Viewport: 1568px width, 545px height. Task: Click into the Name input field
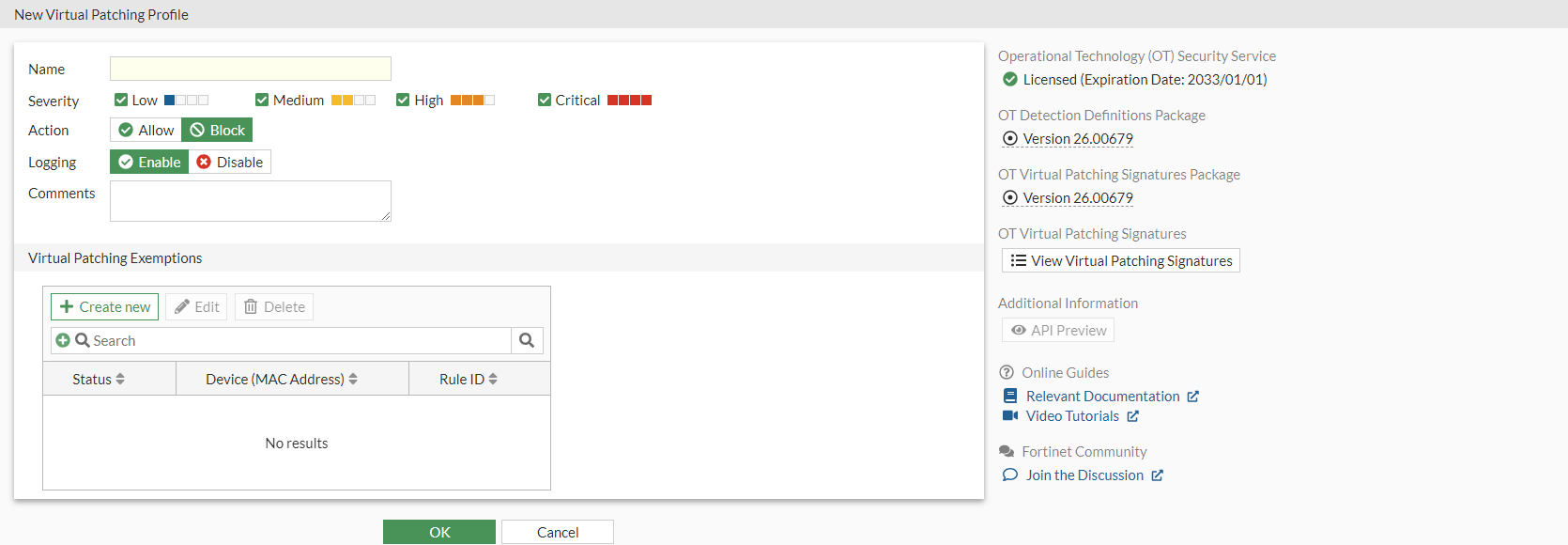[251, 69]
